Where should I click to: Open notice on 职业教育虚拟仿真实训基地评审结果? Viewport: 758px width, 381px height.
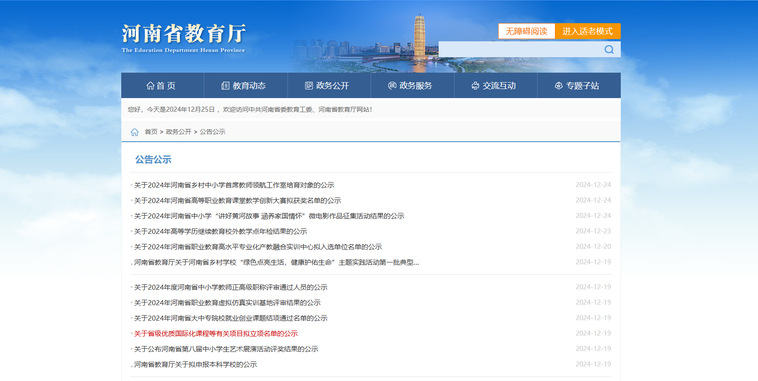tap(227, 303)
